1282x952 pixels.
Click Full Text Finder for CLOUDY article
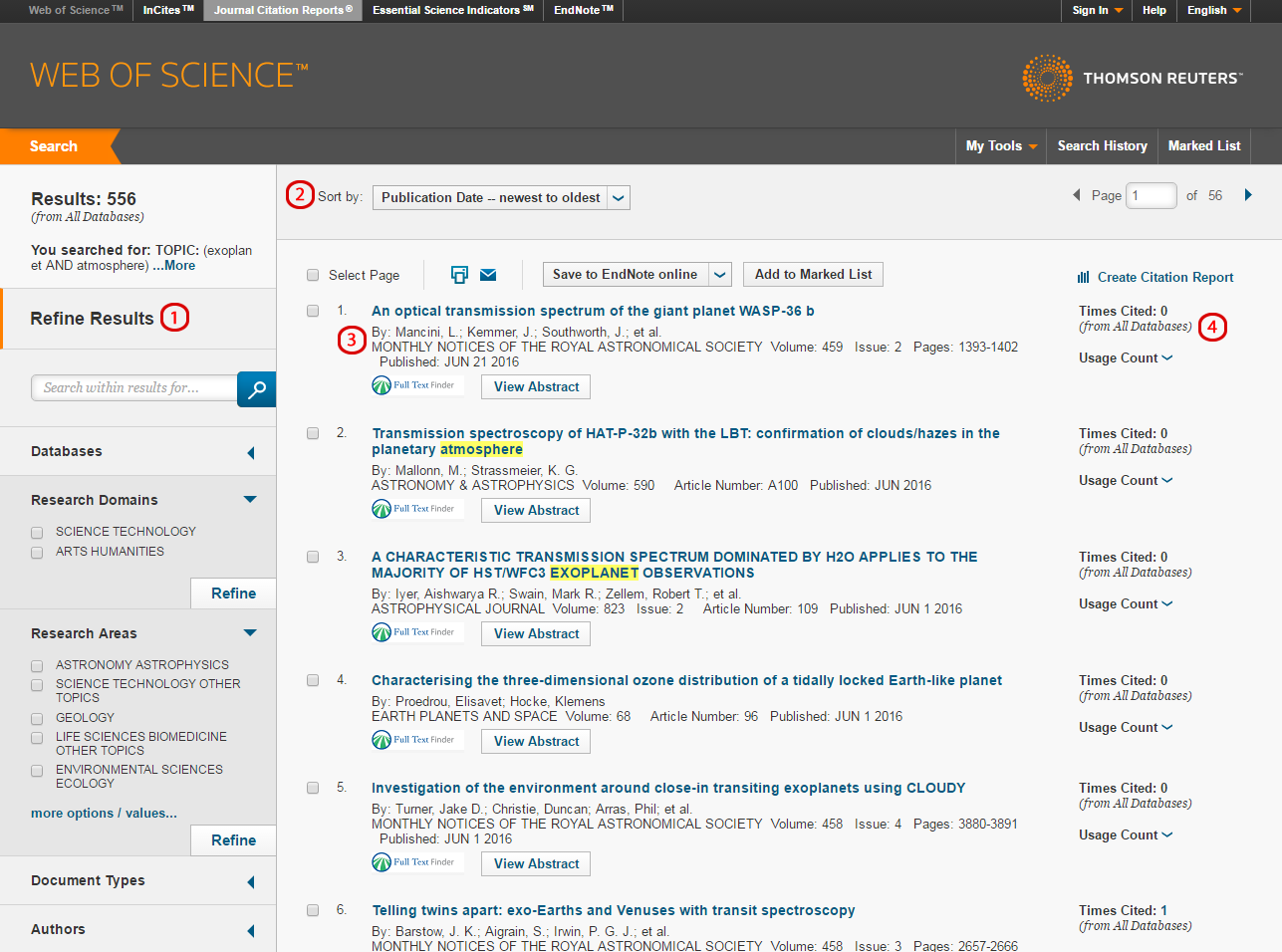417,862
